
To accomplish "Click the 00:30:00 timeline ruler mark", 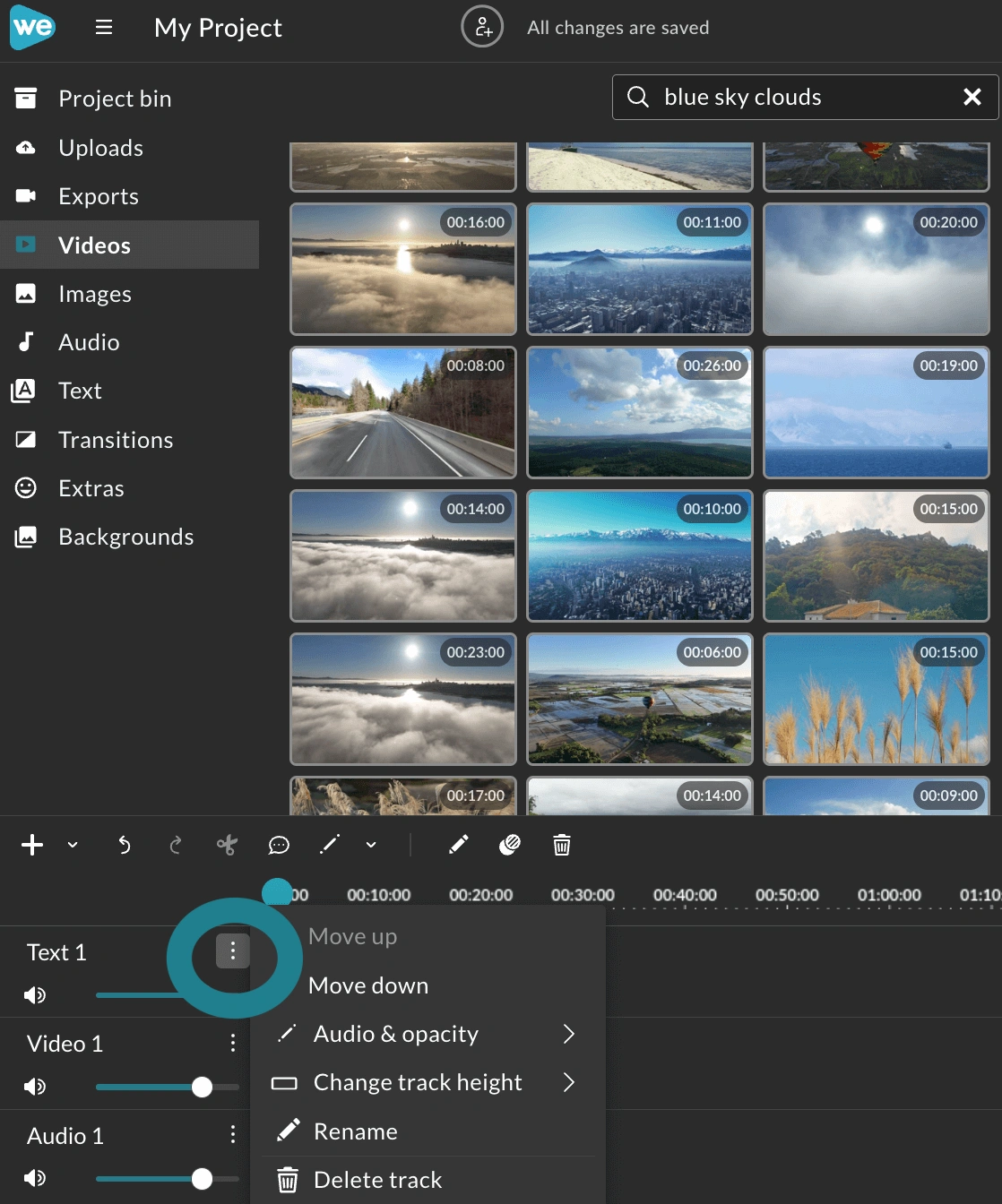I will click(x=583, y=895).
